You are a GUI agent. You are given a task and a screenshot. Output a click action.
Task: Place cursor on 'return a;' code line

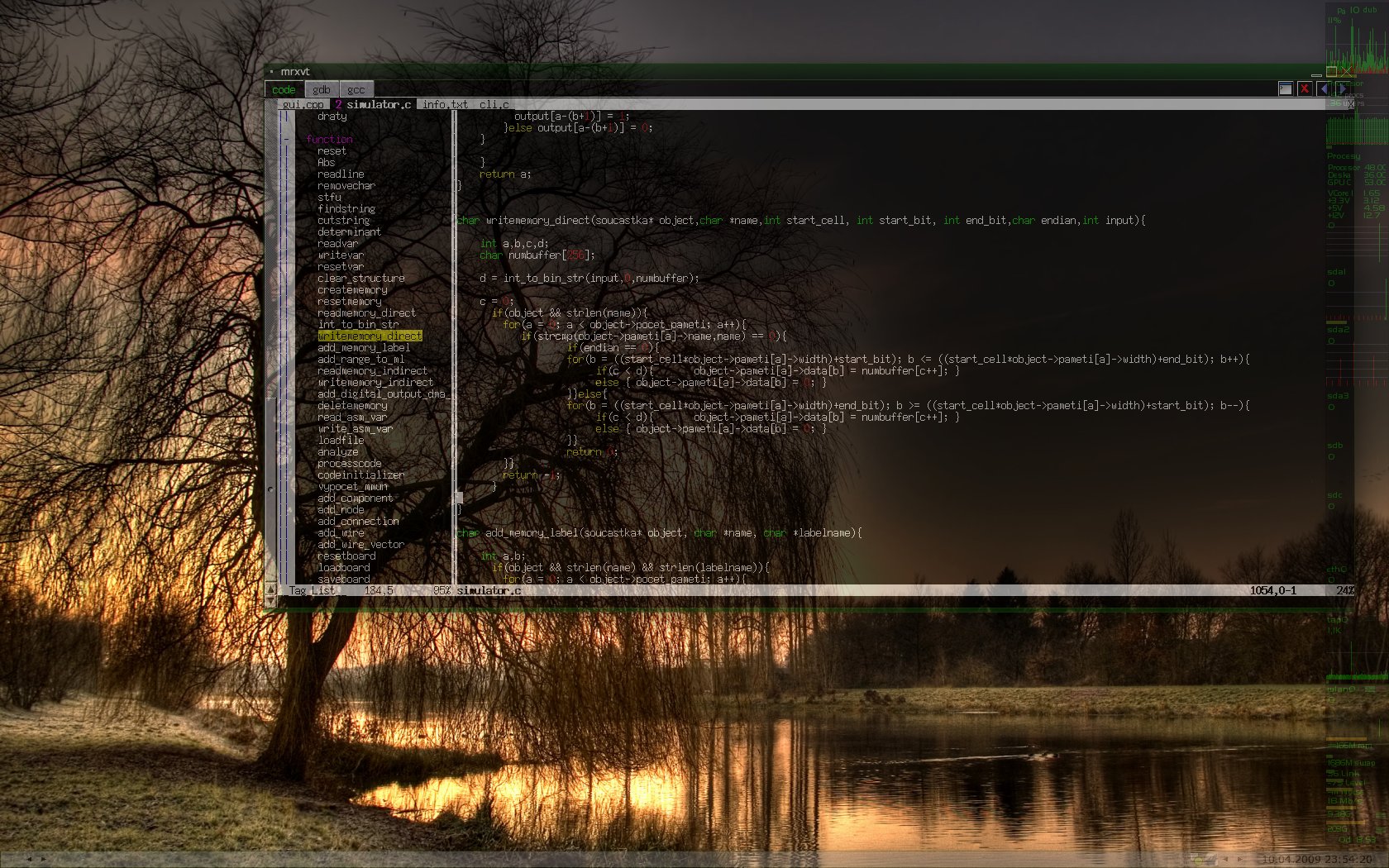pos(505,174)
